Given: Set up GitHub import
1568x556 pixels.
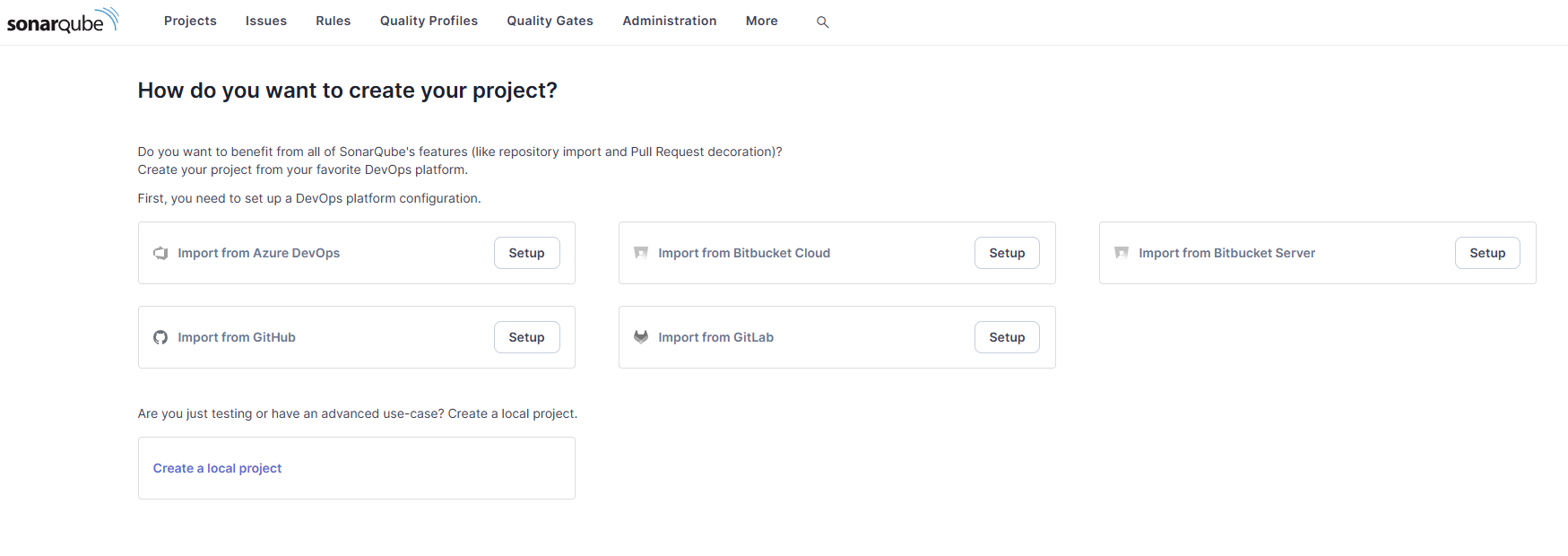Looking at the screenshot, I should click(527, 337).
